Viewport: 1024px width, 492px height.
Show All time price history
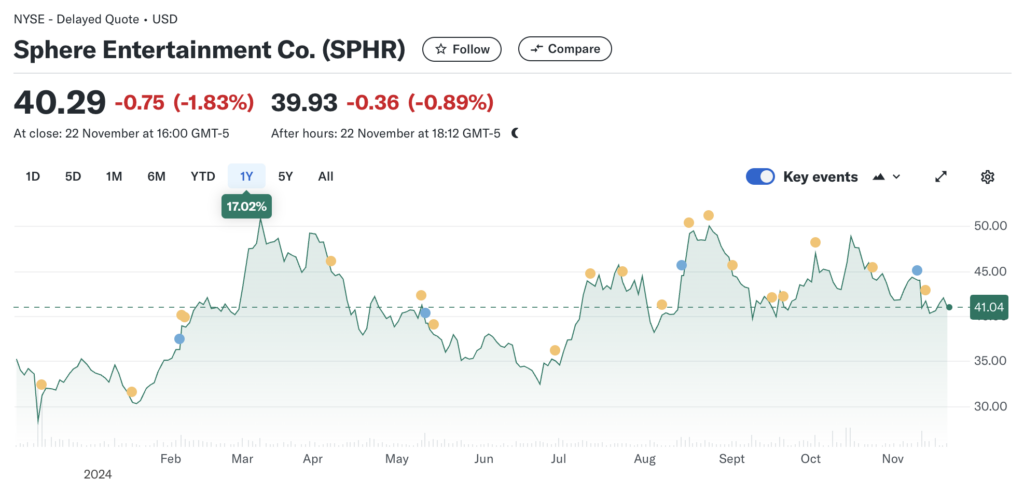pyautogui.click(x=325, y=177)
